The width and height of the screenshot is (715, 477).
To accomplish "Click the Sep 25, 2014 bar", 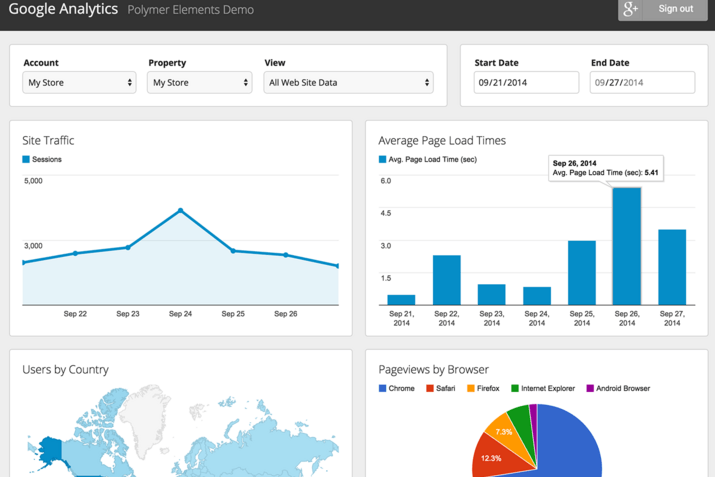I will point(582,273).
